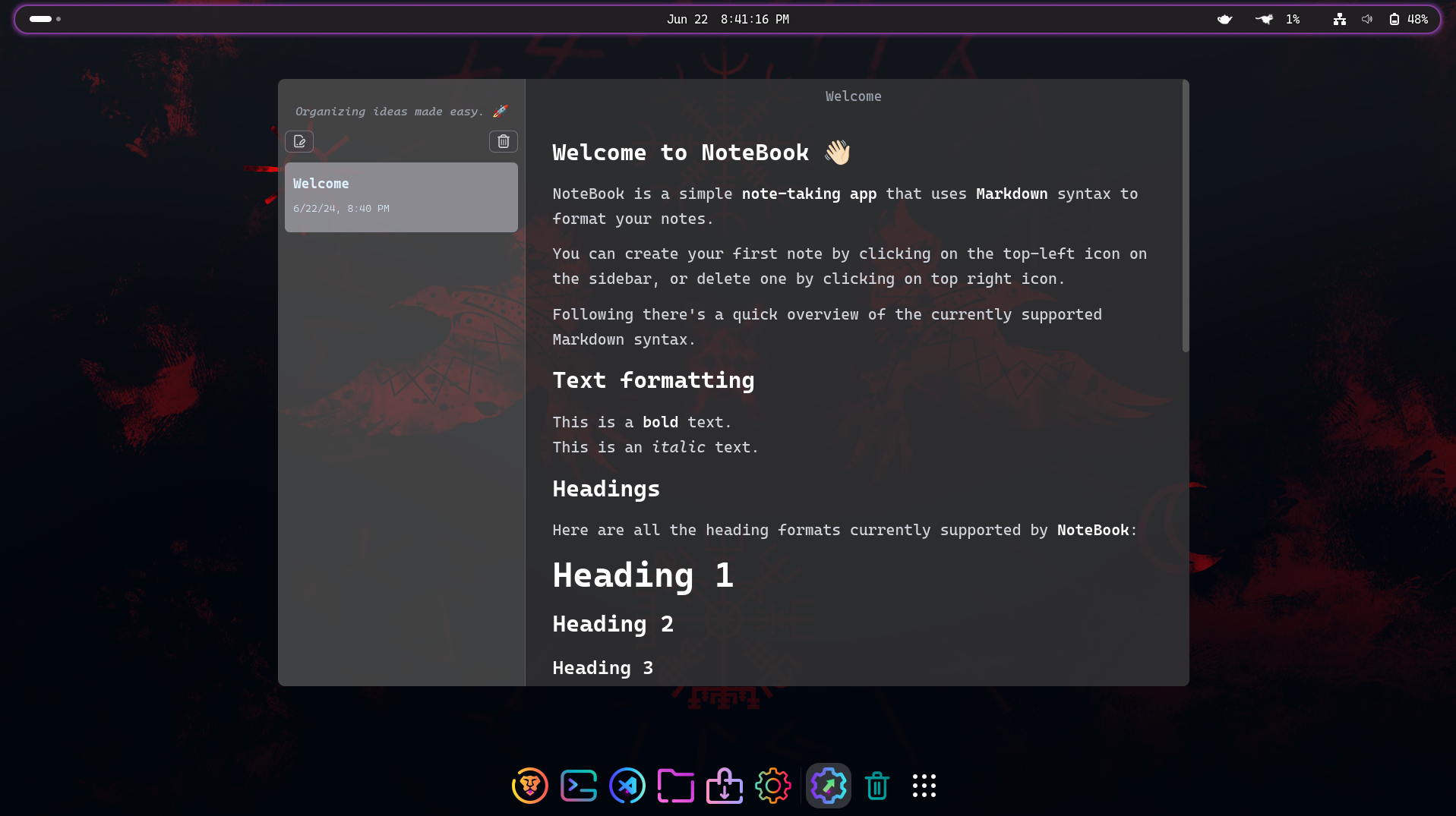Show all applications grid in dock
Image resolution: width=1456 pixels, height=816 pixels.
tap(924, 786)
